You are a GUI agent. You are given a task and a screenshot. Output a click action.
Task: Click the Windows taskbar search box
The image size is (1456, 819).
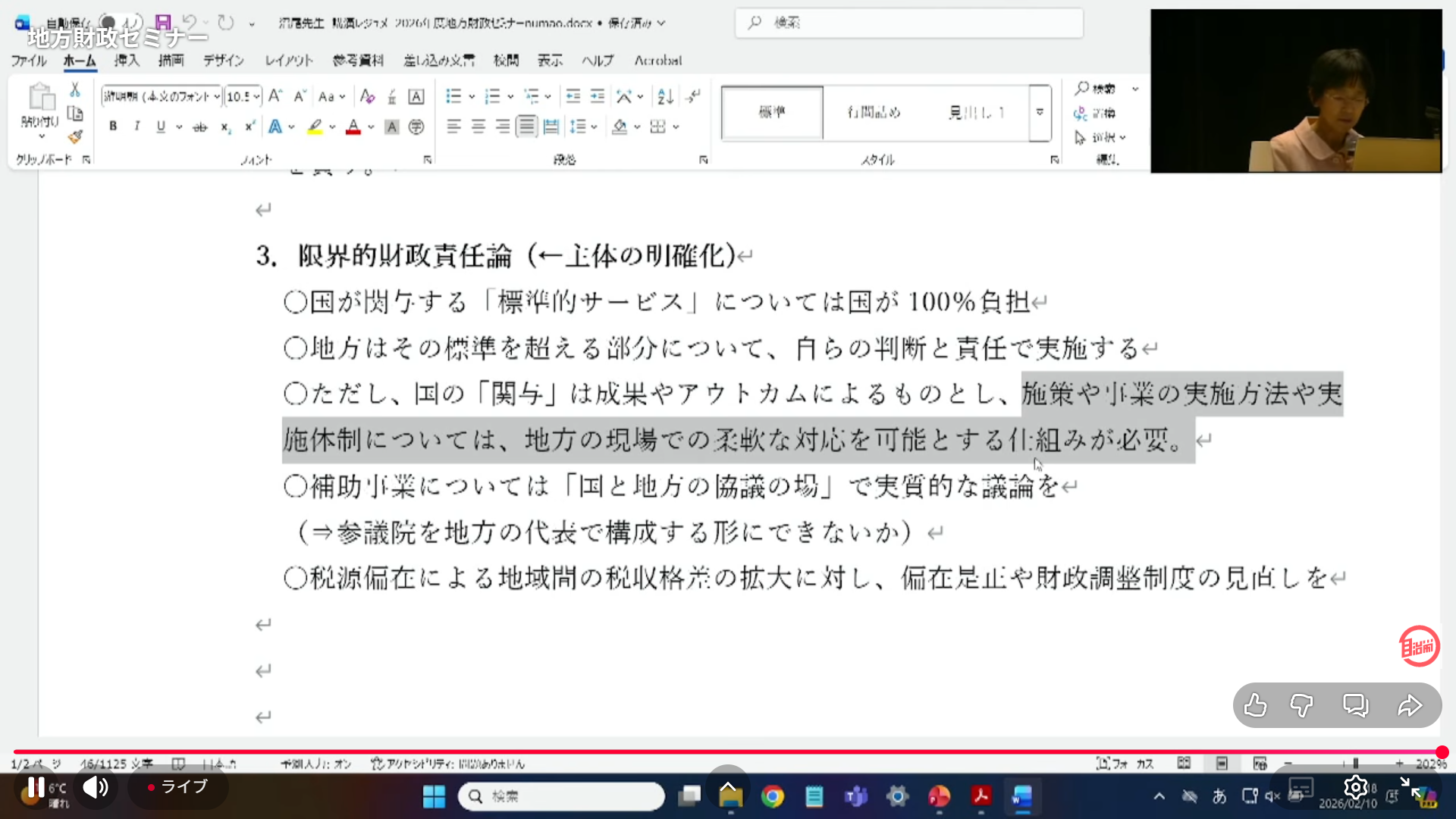(x=561, y=796)
